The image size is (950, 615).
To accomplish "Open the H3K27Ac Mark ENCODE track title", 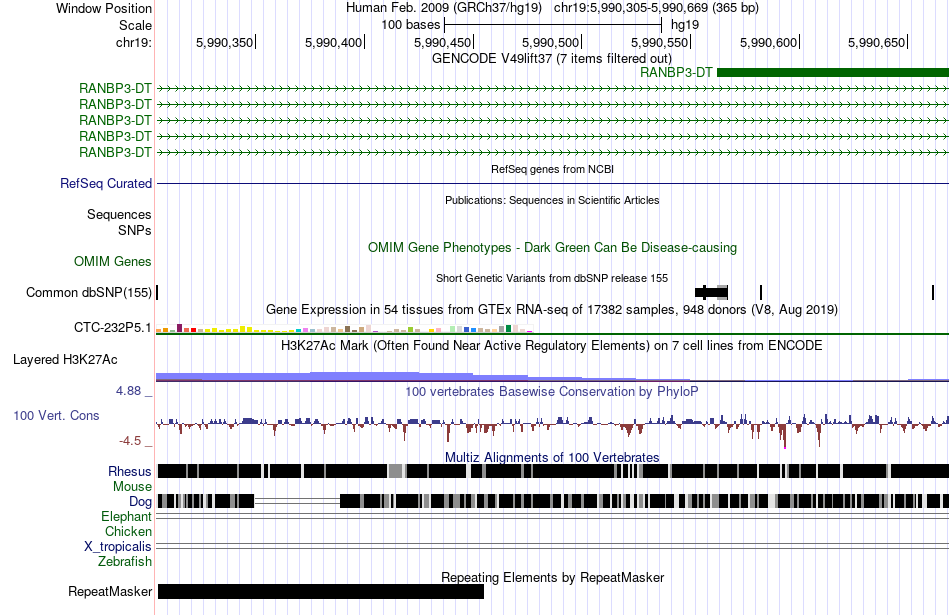I will click(x=551, y=346).
